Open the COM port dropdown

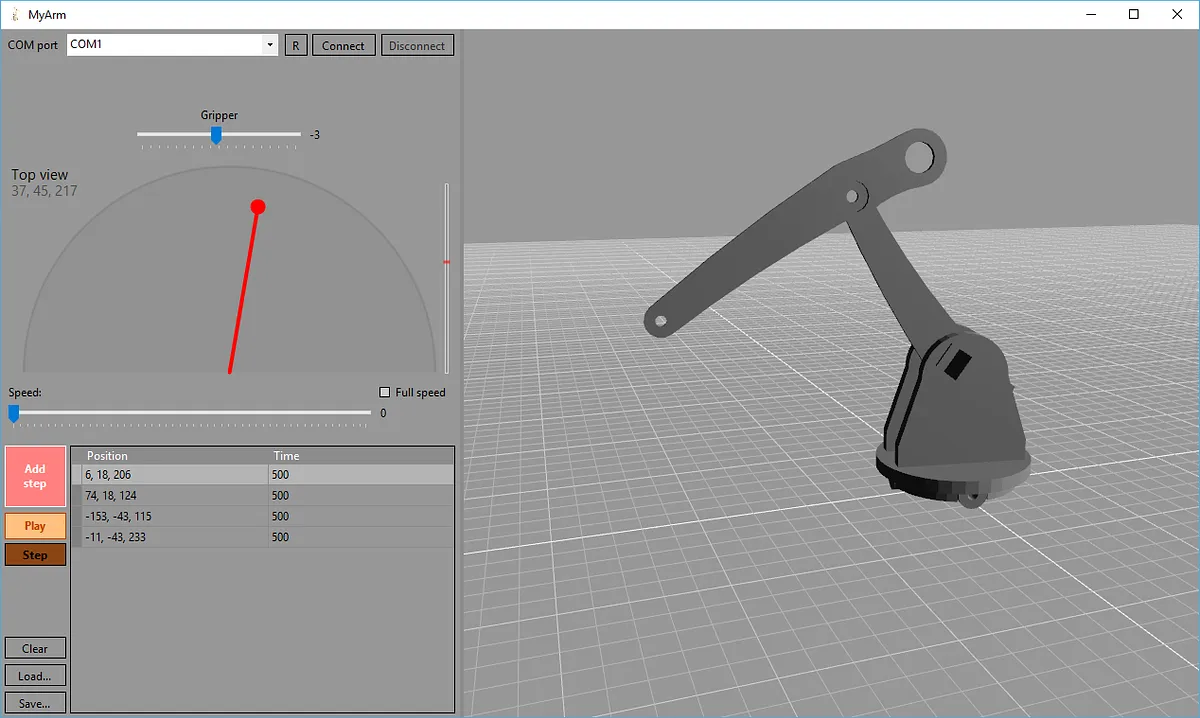click(x=269, y=45)
